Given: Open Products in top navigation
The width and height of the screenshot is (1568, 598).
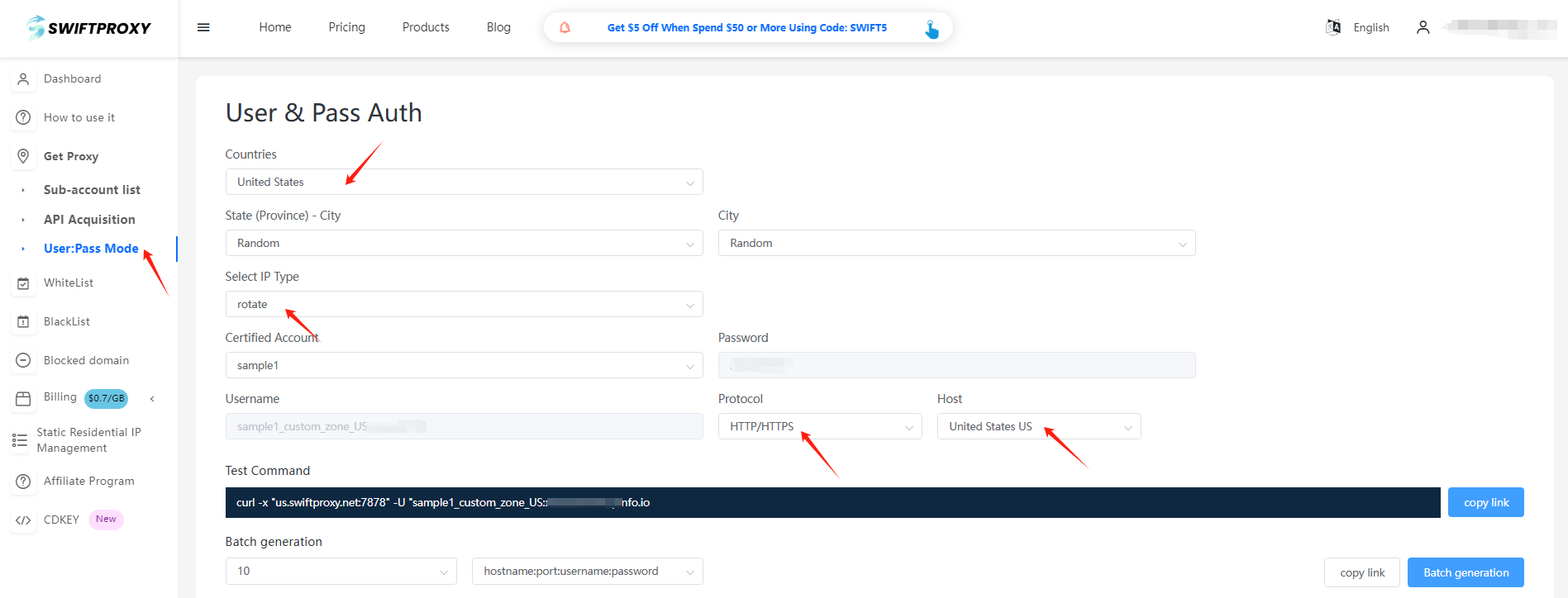Looking at the screenshot, I should pyautogui.click(x=426, y=27).
